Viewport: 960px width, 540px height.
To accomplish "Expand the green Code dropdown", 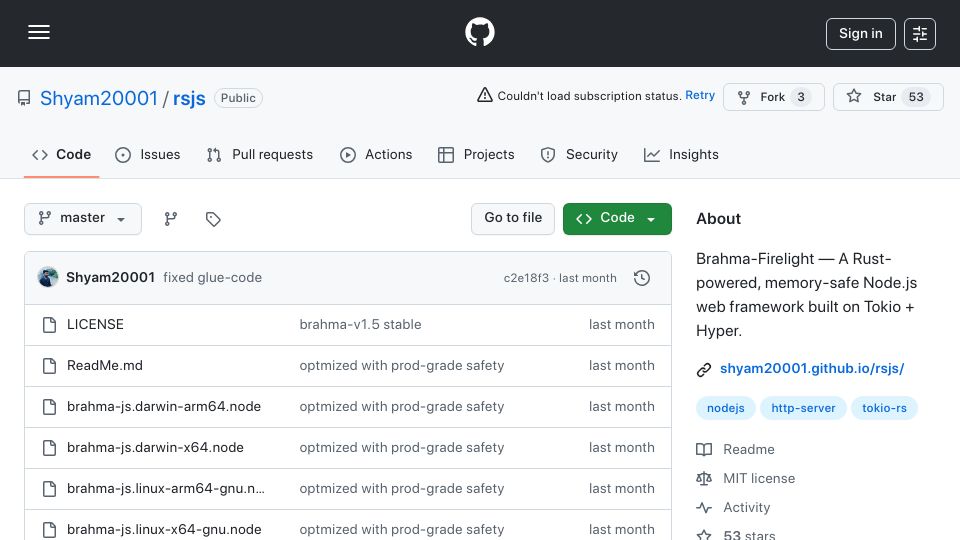I will 617,219.
